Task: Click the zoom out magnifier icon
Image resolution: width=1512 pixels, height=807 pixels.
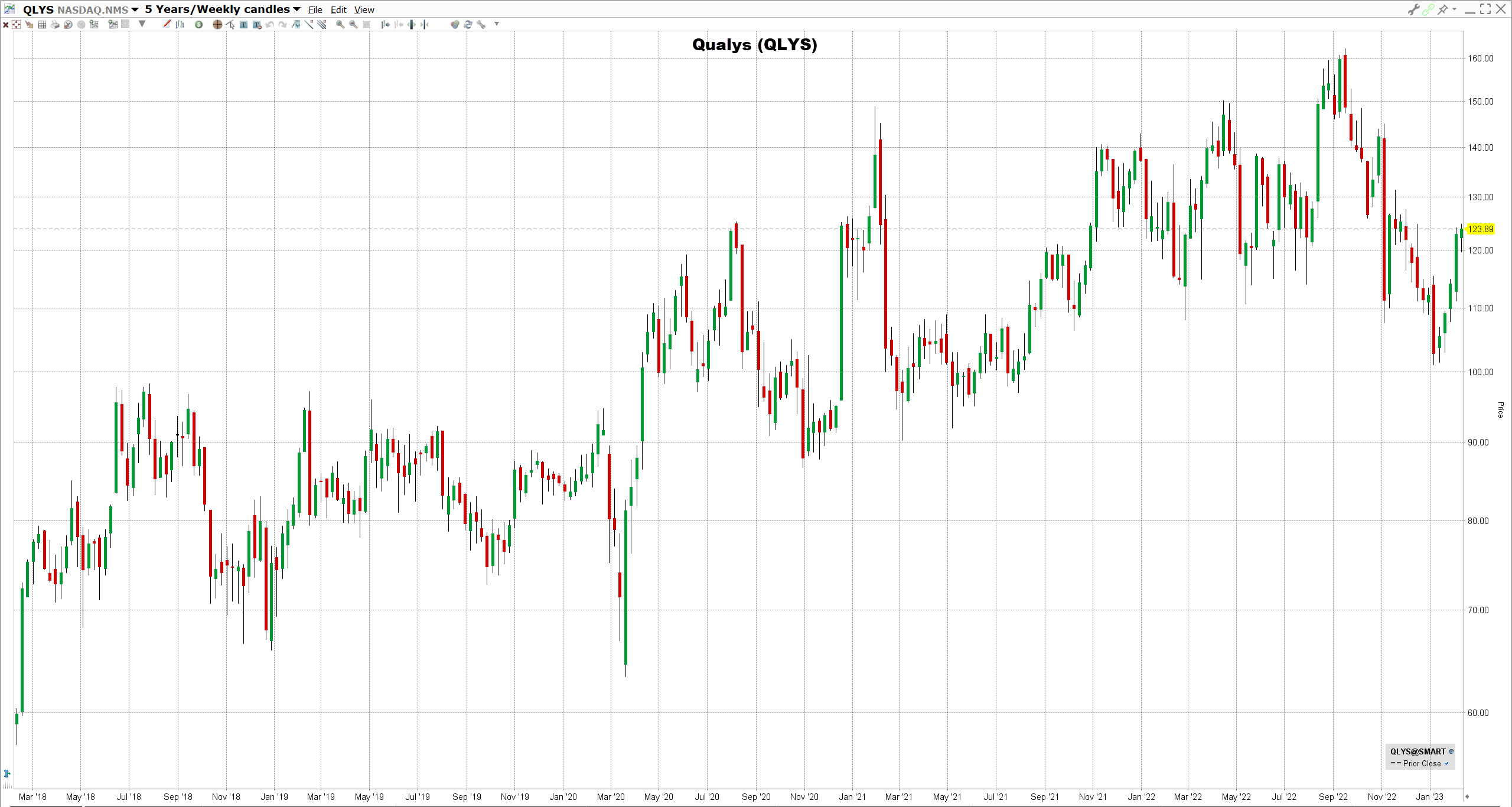Action: coord(353,24)
